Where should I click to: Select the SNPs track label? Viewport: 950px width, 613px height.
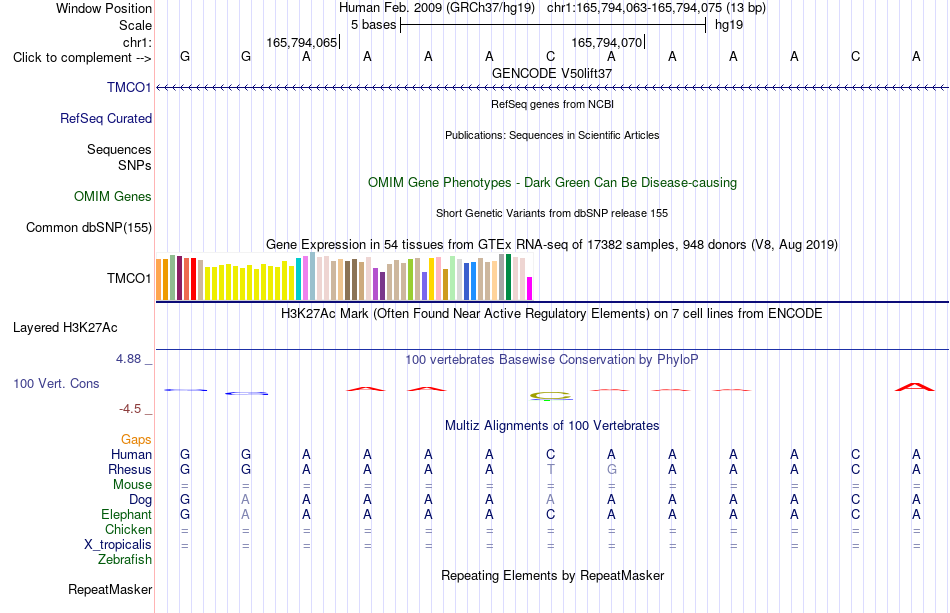click(135, 165)
